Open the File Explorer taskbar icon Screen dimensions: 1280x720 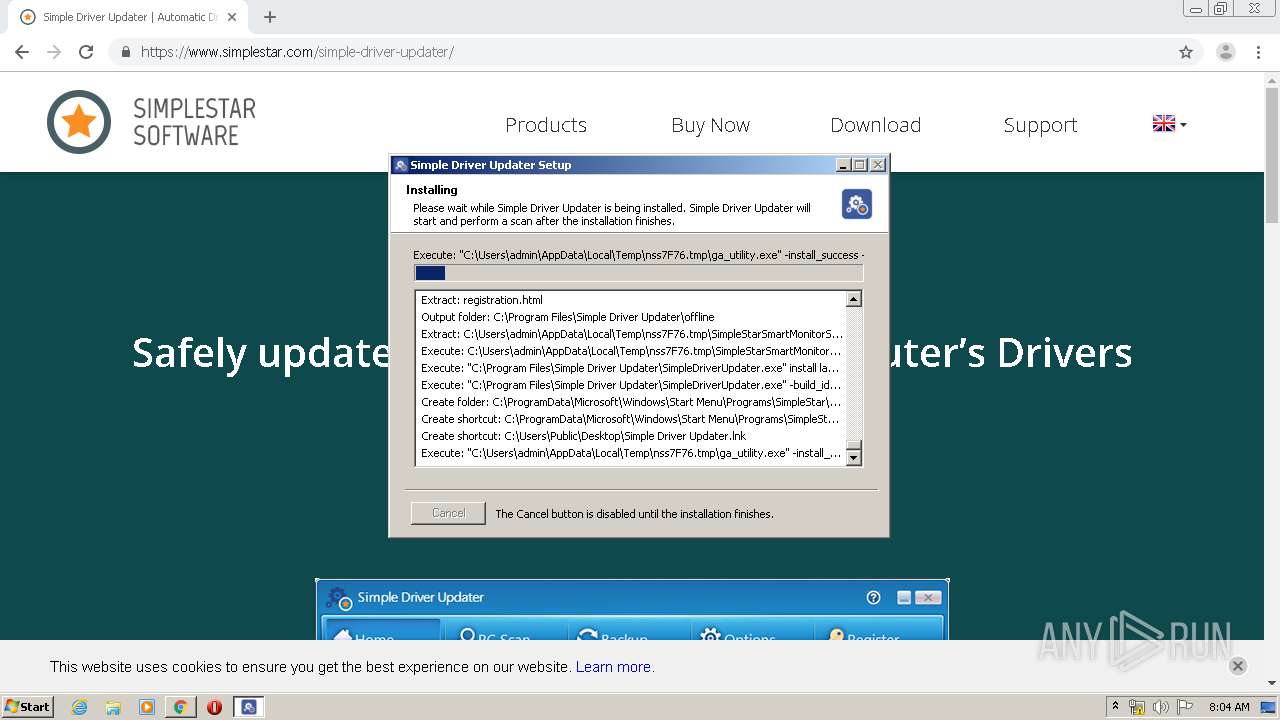pyautogui.click(x=113, y=707)
